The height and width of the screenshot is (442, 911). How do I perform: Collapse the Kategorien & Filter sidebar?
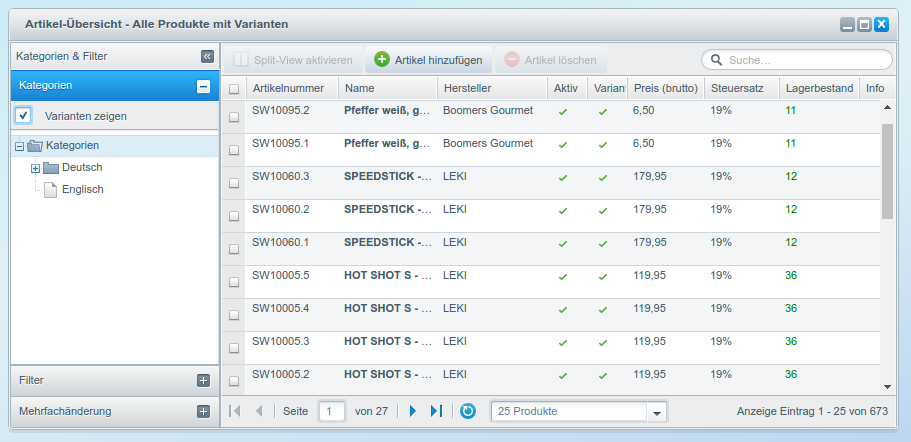pos(207,57)
